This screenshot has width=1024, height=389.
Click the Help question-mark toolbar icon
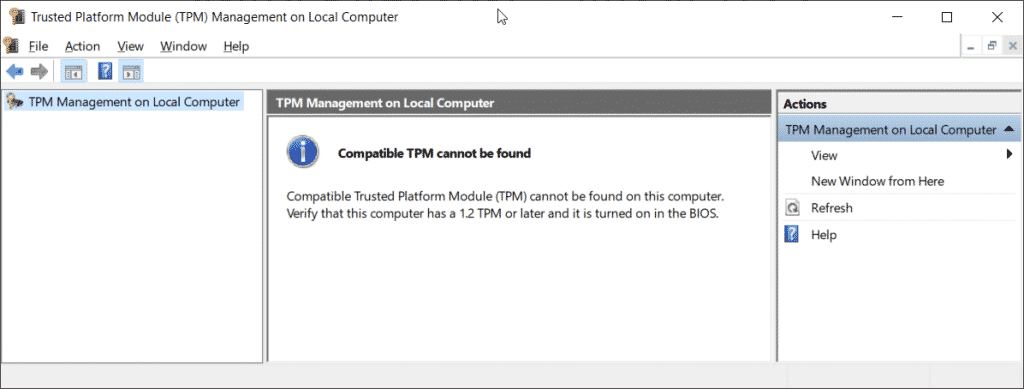(x=105, y=71)
